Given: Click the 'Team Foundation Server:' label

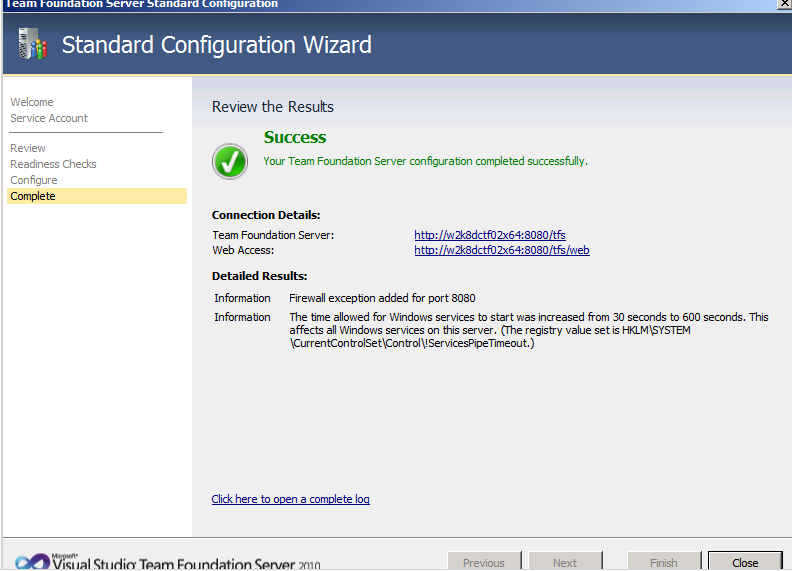Looking at the screenshot, I should pos(273,235).
